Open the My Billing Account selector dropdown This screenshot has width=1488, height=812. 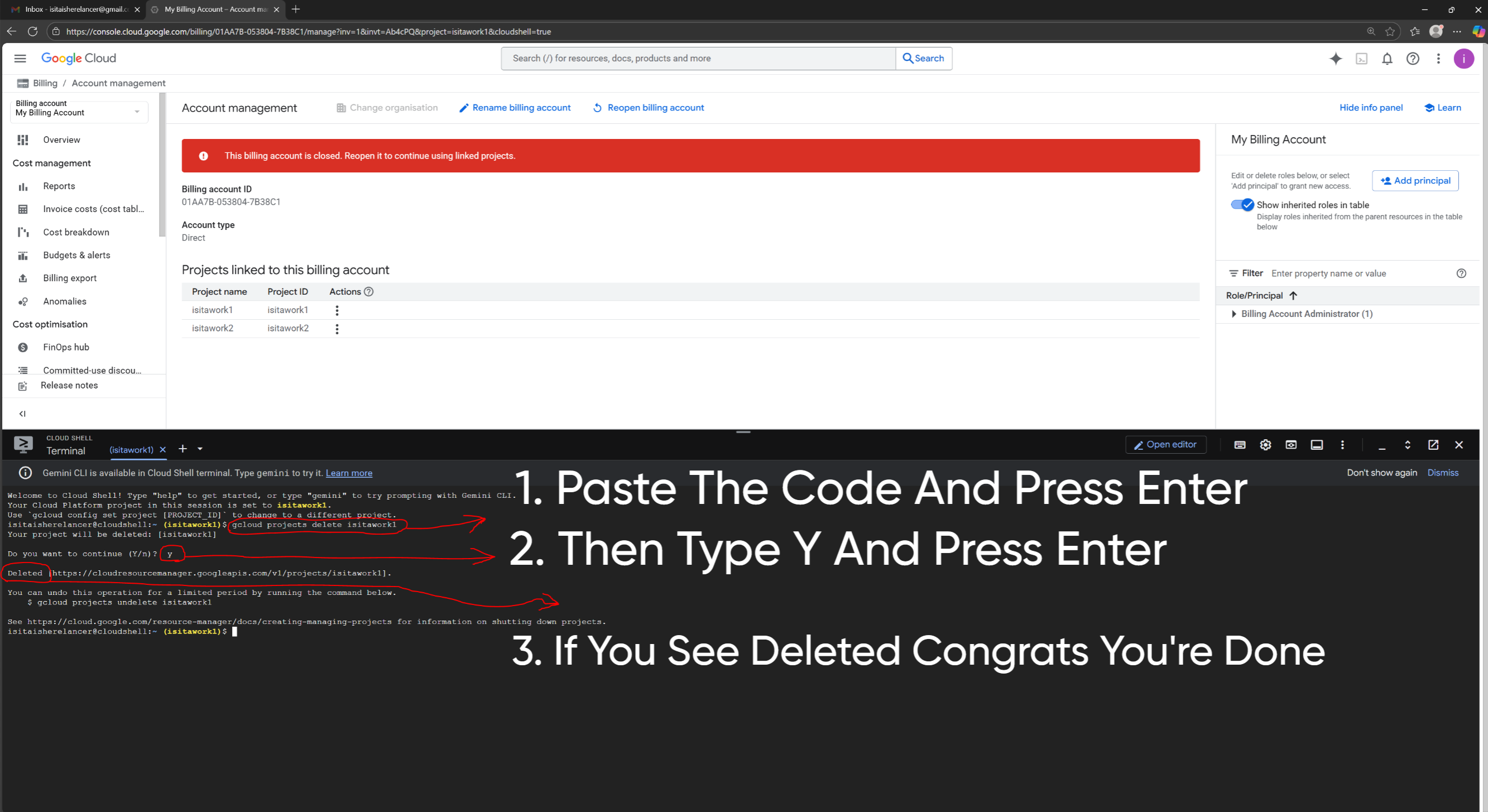tap(79, 109)
